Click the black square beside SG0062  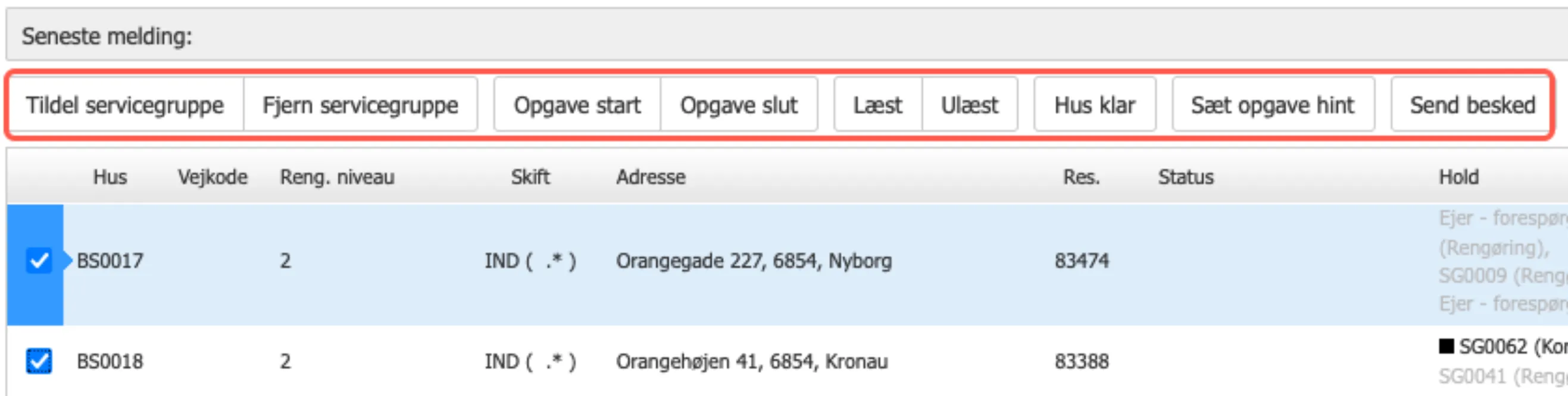(x=1446, y=346)
